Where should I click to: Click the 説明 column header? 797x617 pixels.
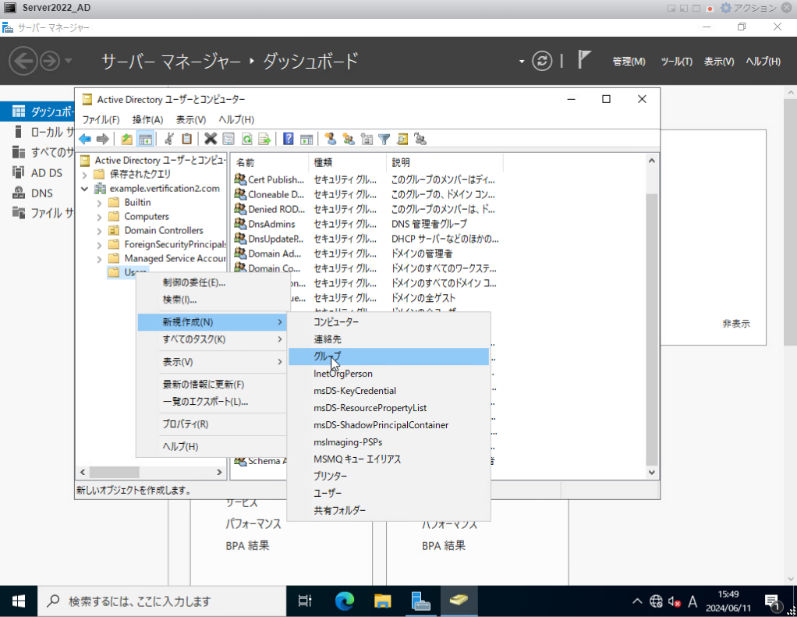(x=445, y=162)
